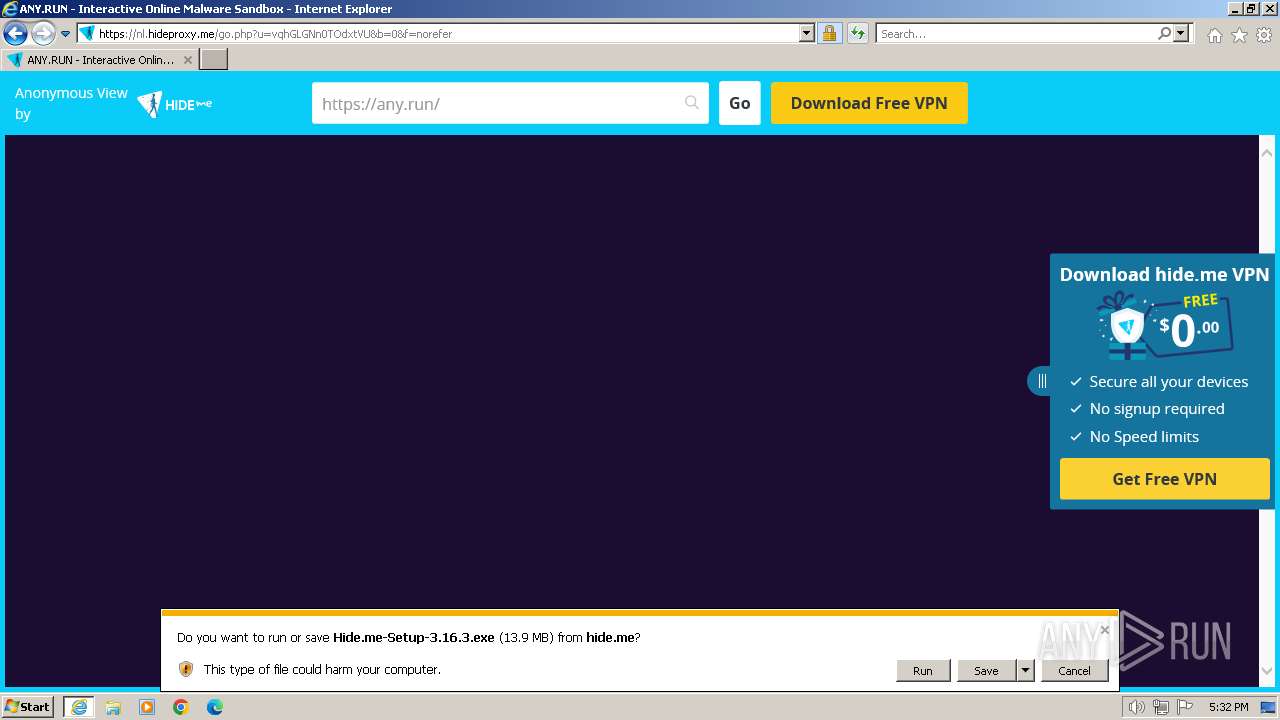
Task: Click 'Download hide.me VPN' heading
Action: (1164, 274)
